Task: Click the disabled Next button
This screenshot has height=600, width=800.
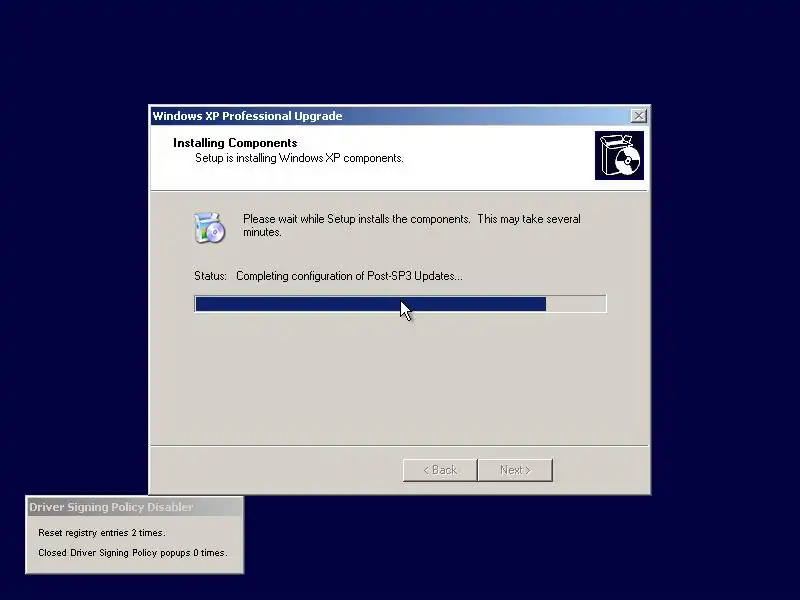Action: (515, 470)
